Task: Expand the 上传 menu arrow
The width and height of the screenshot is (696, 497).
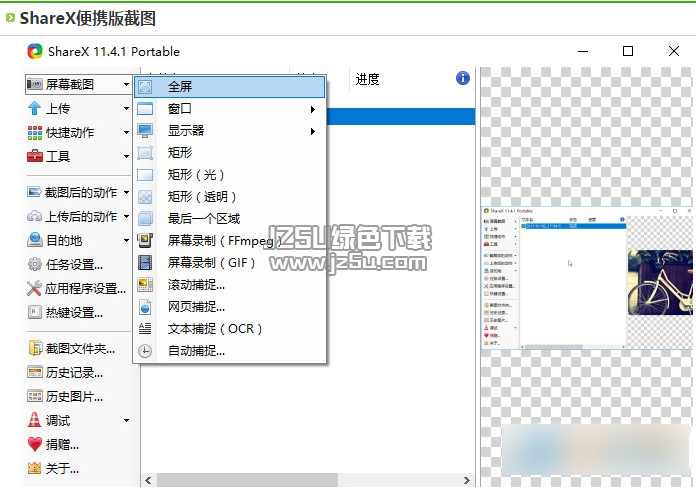Action: (x=126, y=108)
